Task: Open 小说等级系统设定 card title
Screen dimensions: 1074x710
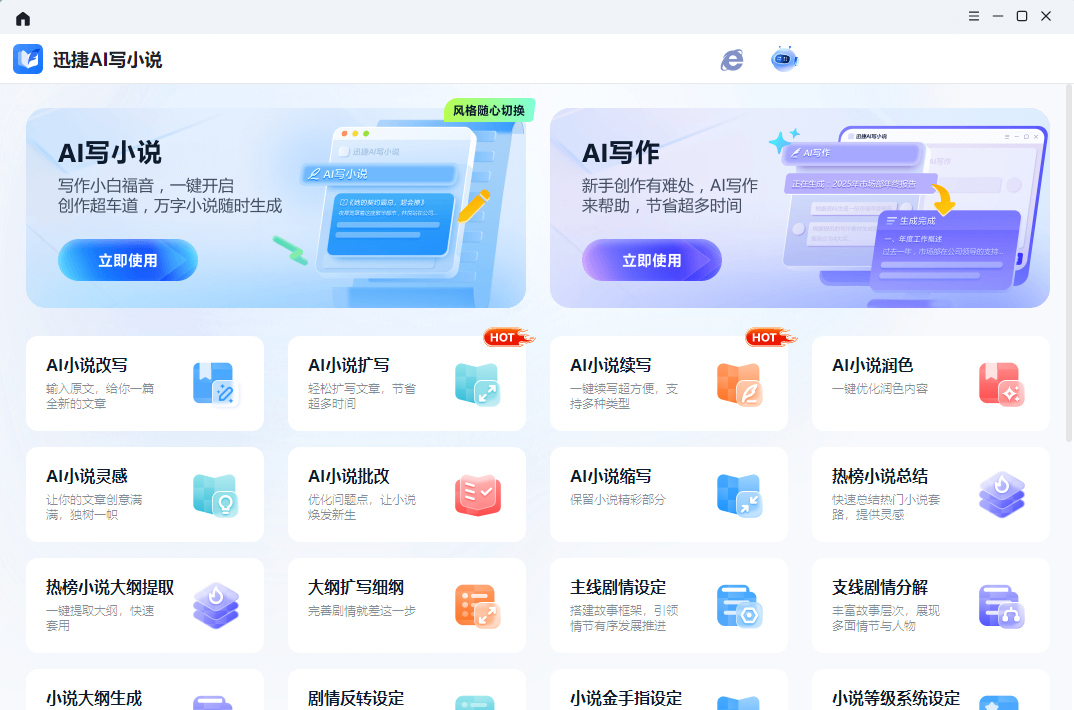Action: pyautogui.click(x=896, y=698)
